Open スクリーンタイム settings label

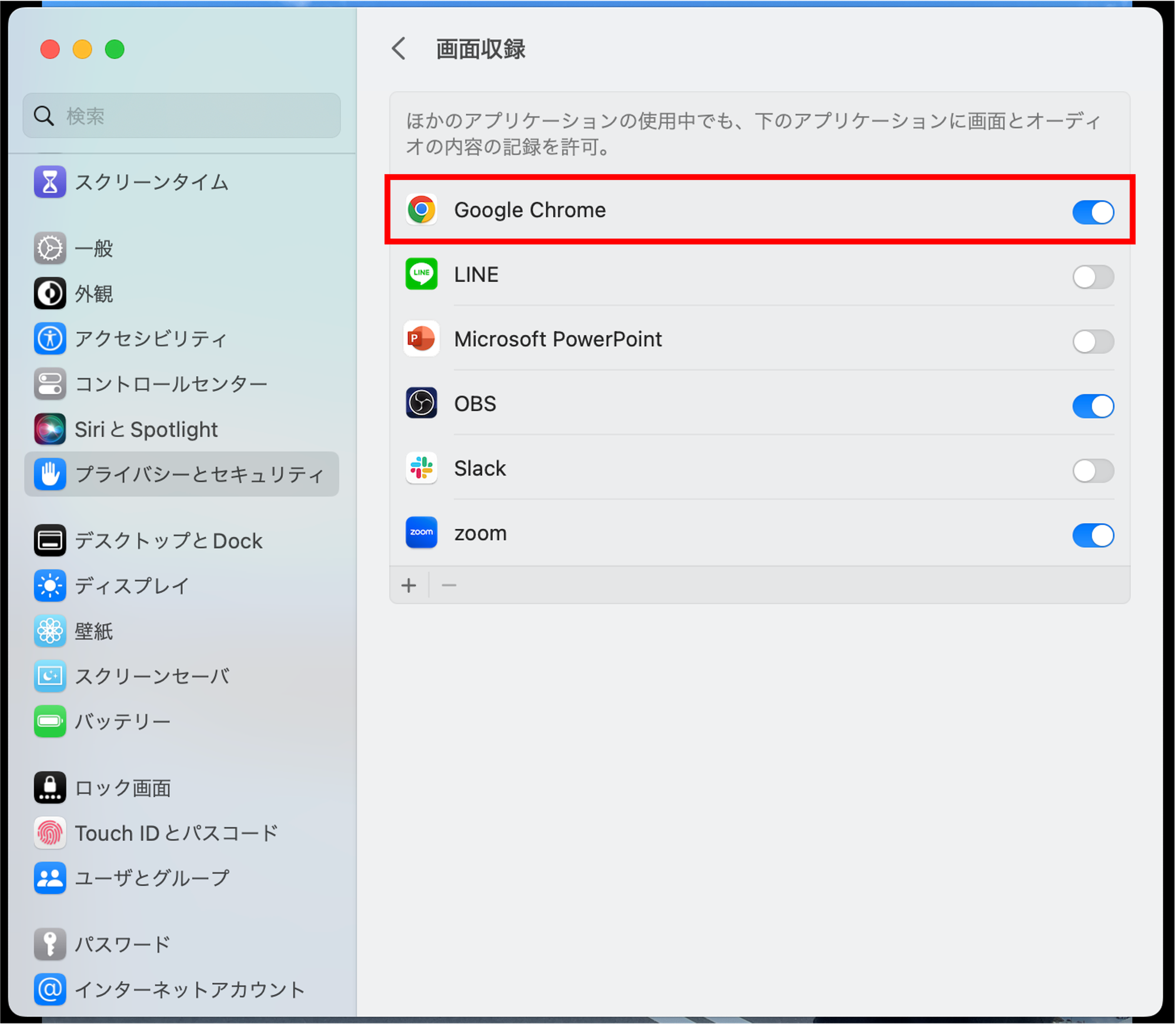152,182
